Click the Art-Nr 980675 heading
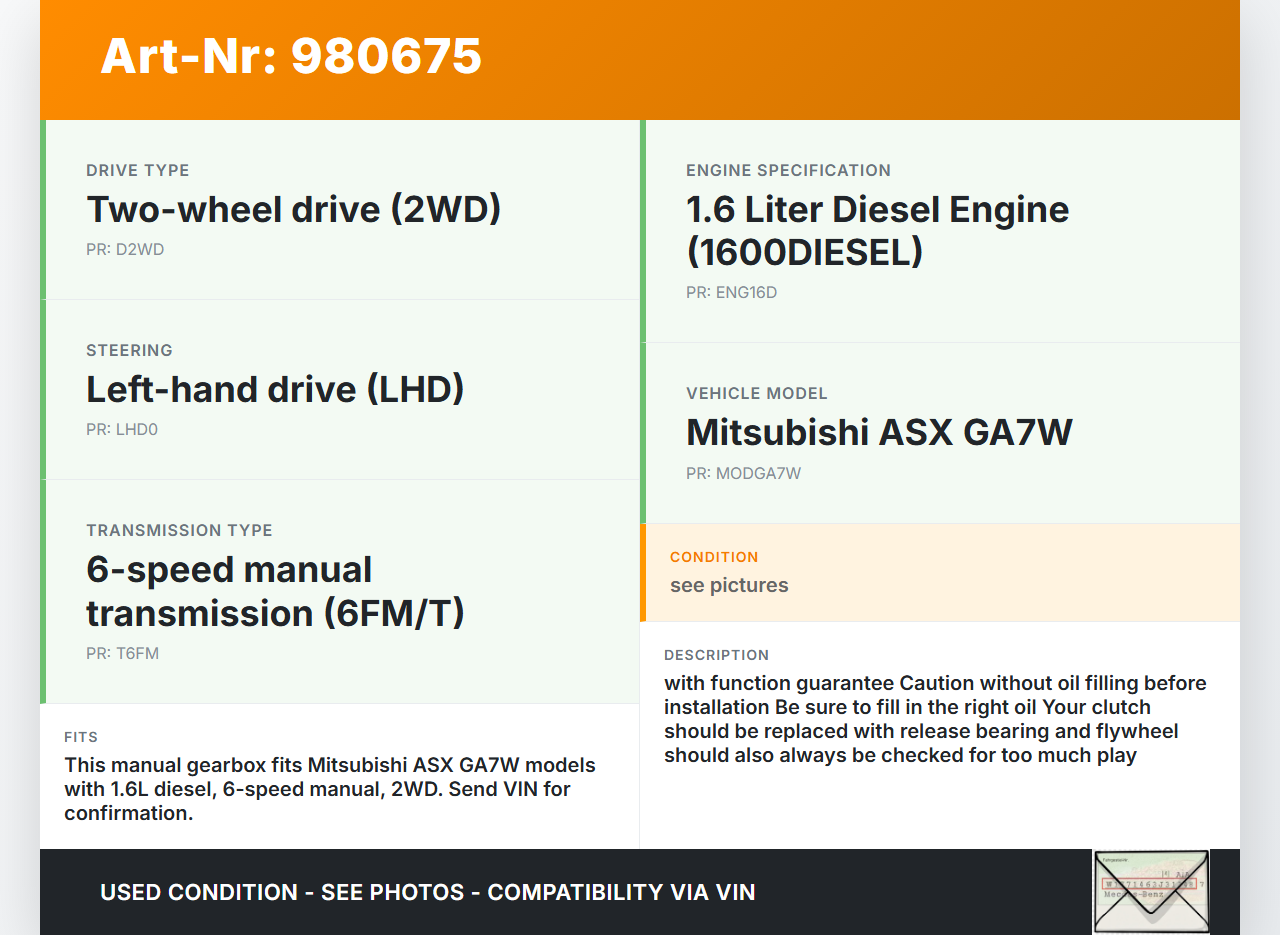This screenshot has height=935, width=1280. coord(291,56)
